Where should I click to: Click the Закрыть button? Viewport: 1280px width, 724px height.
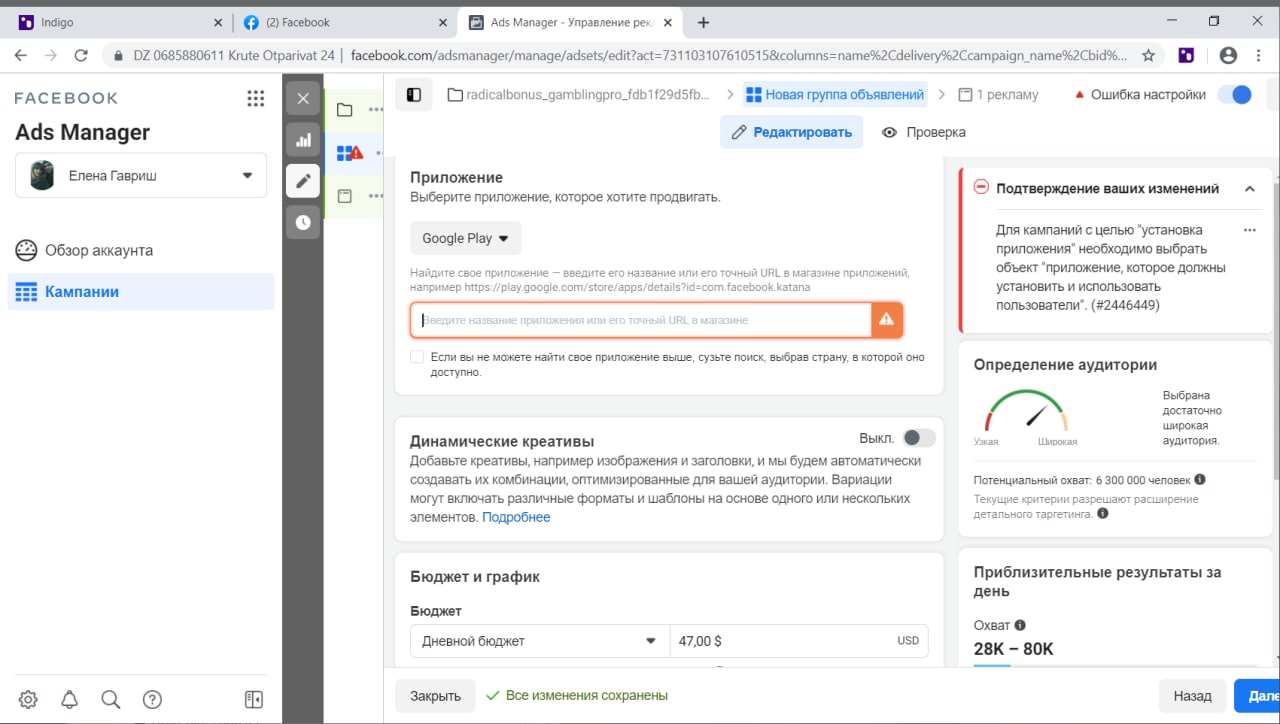pyautogui.click(x=435, y=696)
